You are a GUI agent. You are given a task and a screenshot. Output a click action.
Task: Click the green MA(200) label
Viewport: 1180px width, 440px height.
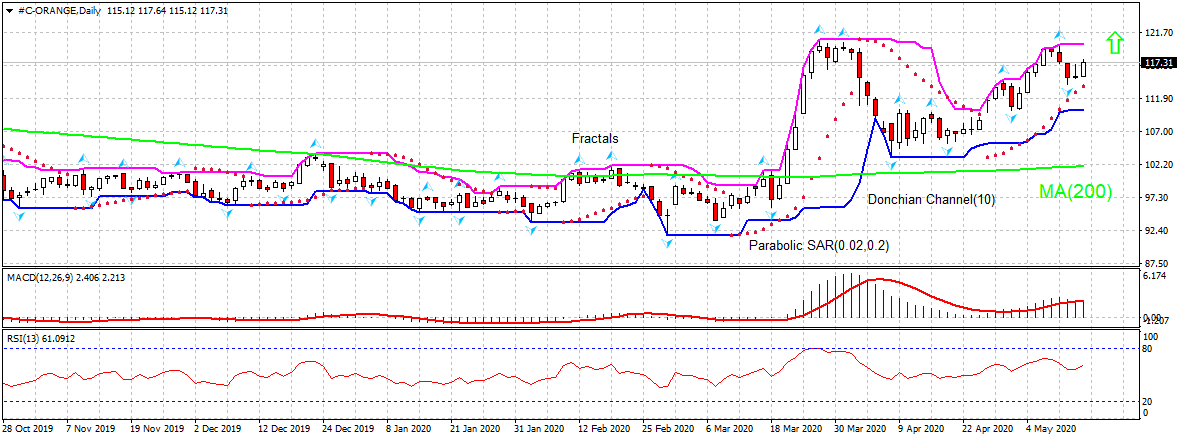pos(1075,192)
